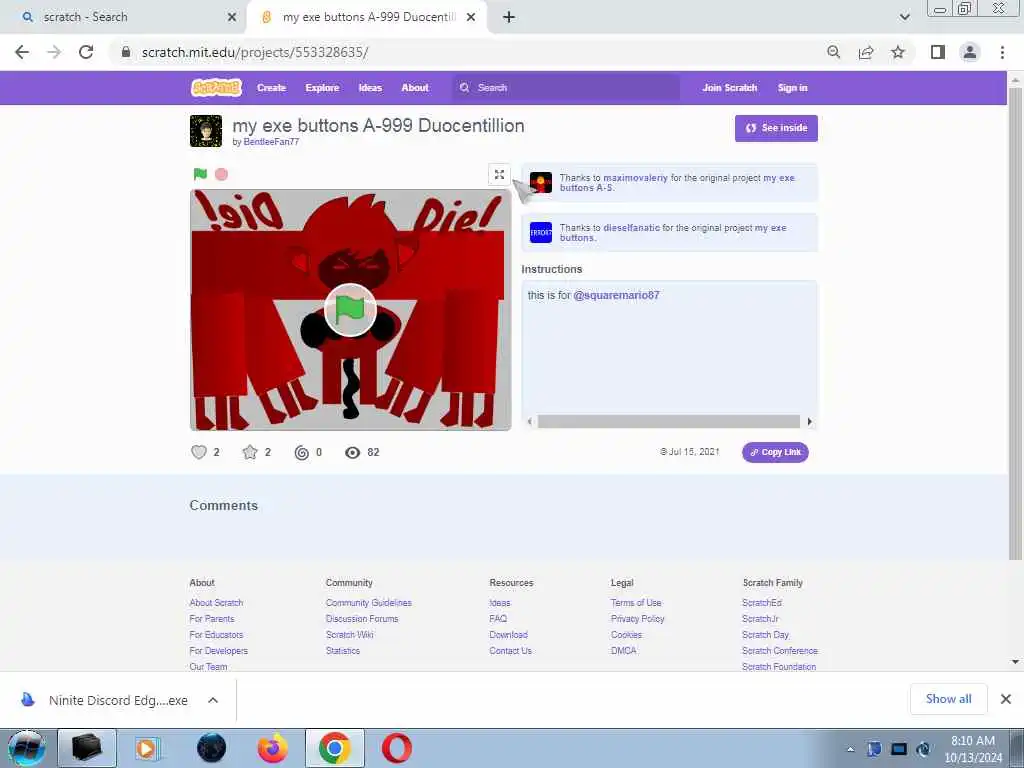Screen dimensions: 1024x768
Task: Love the project with the heart icon
Action: pos(199,452)
